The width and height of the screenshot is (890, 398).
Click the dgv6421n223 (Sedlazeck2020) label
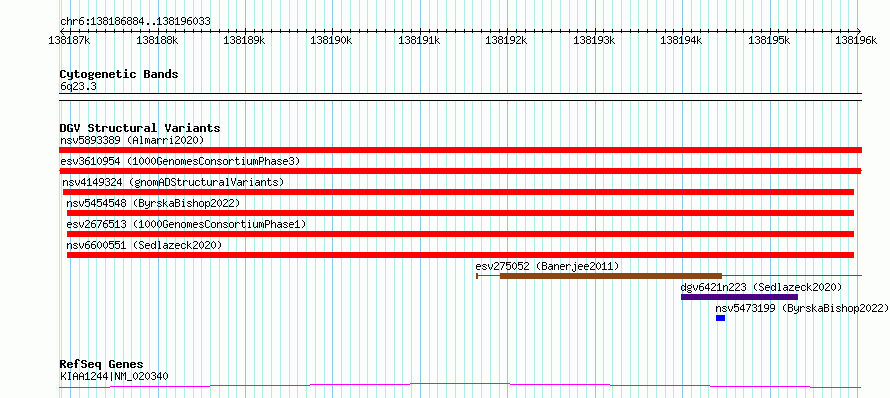pos(761,287)
